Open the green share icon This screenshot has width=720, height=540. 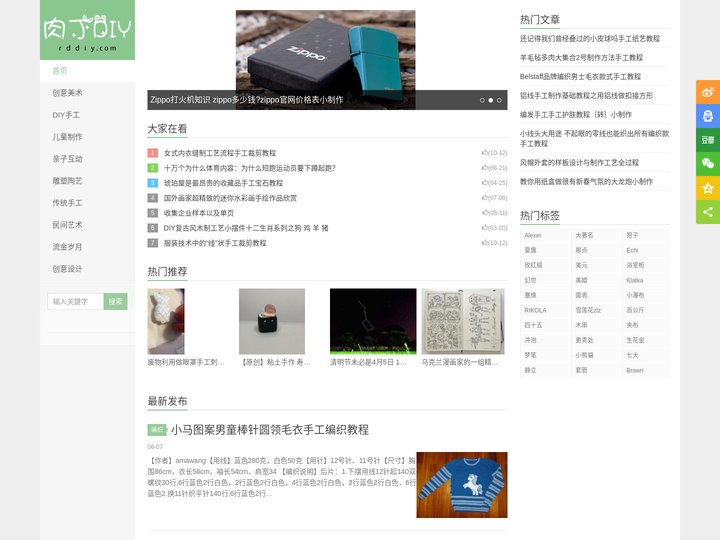point(708,212)
